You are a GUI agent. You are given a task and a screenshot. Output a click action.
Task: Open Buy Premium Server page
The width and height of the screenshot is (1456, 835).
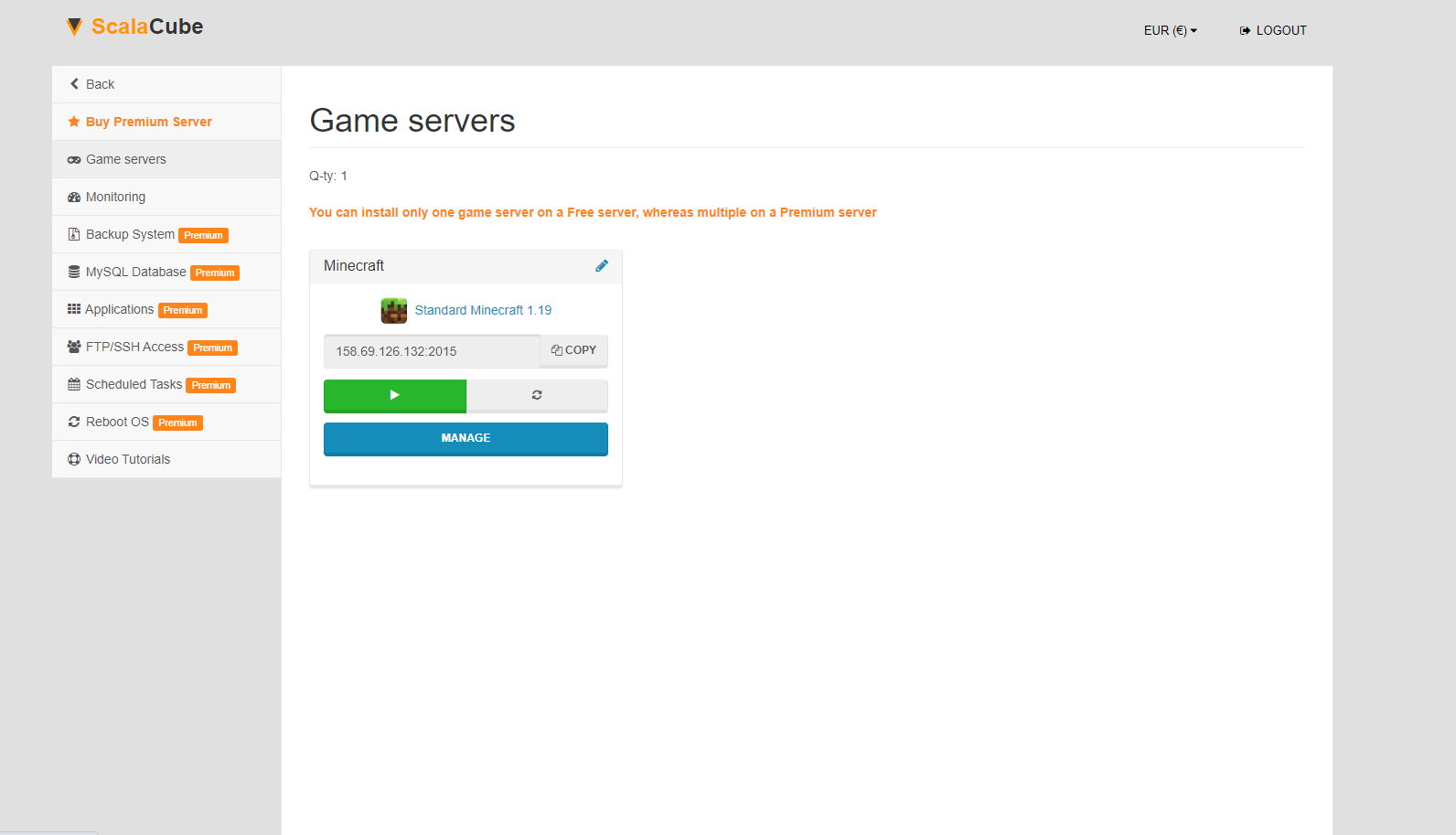point(166,122)
